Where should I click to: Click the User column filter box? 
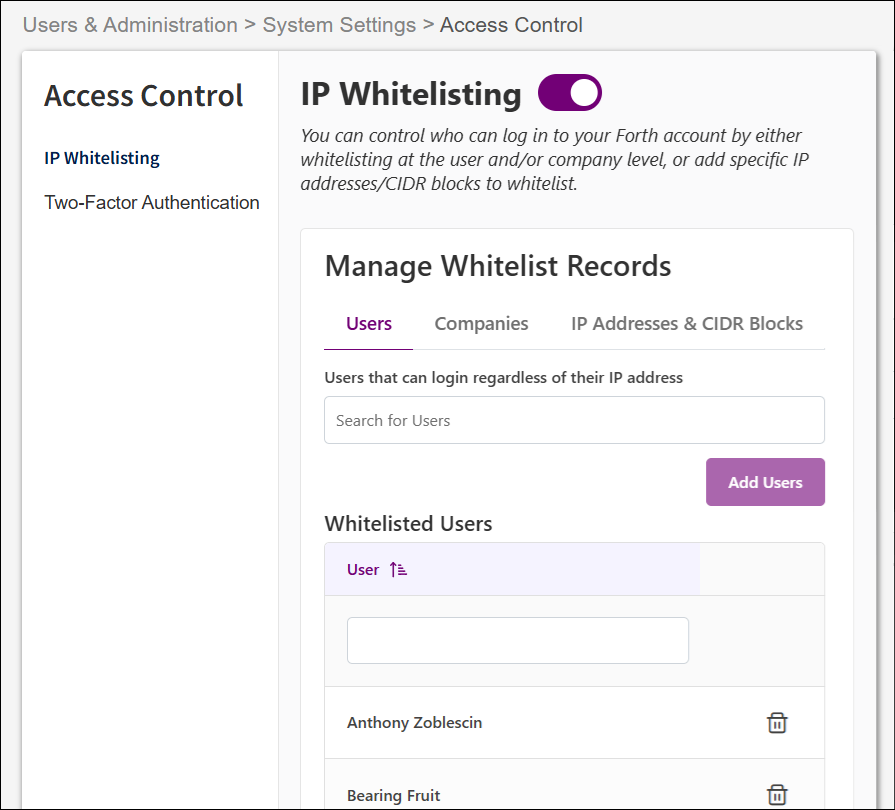[518, 640]
